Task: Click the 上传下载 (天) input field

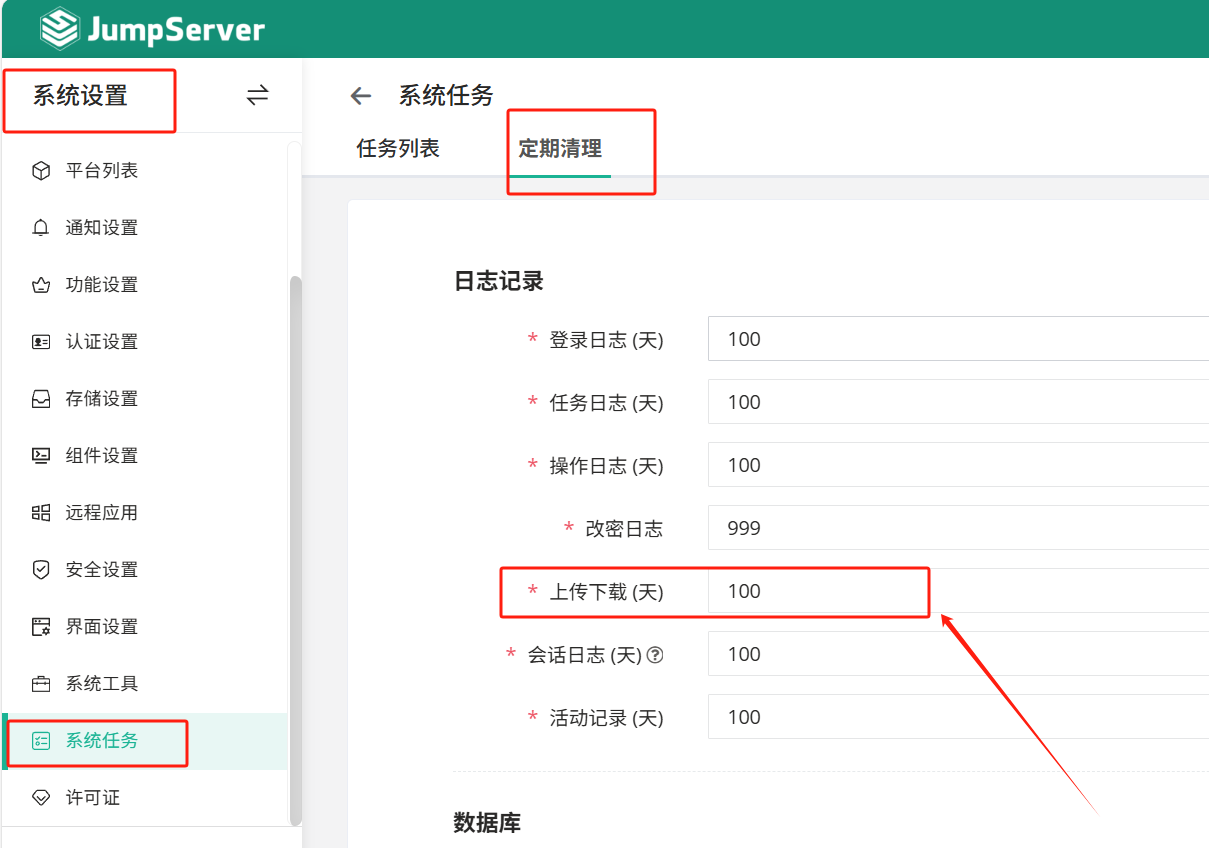Action: 958,591
